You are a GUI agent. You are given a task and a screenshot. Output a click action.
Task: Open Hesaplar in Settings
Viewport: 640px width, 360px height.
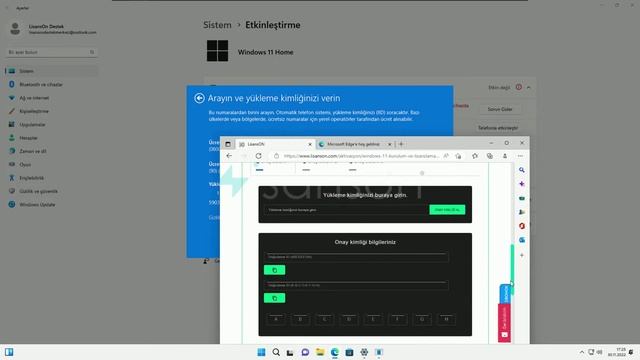click(x=51, y=138)
